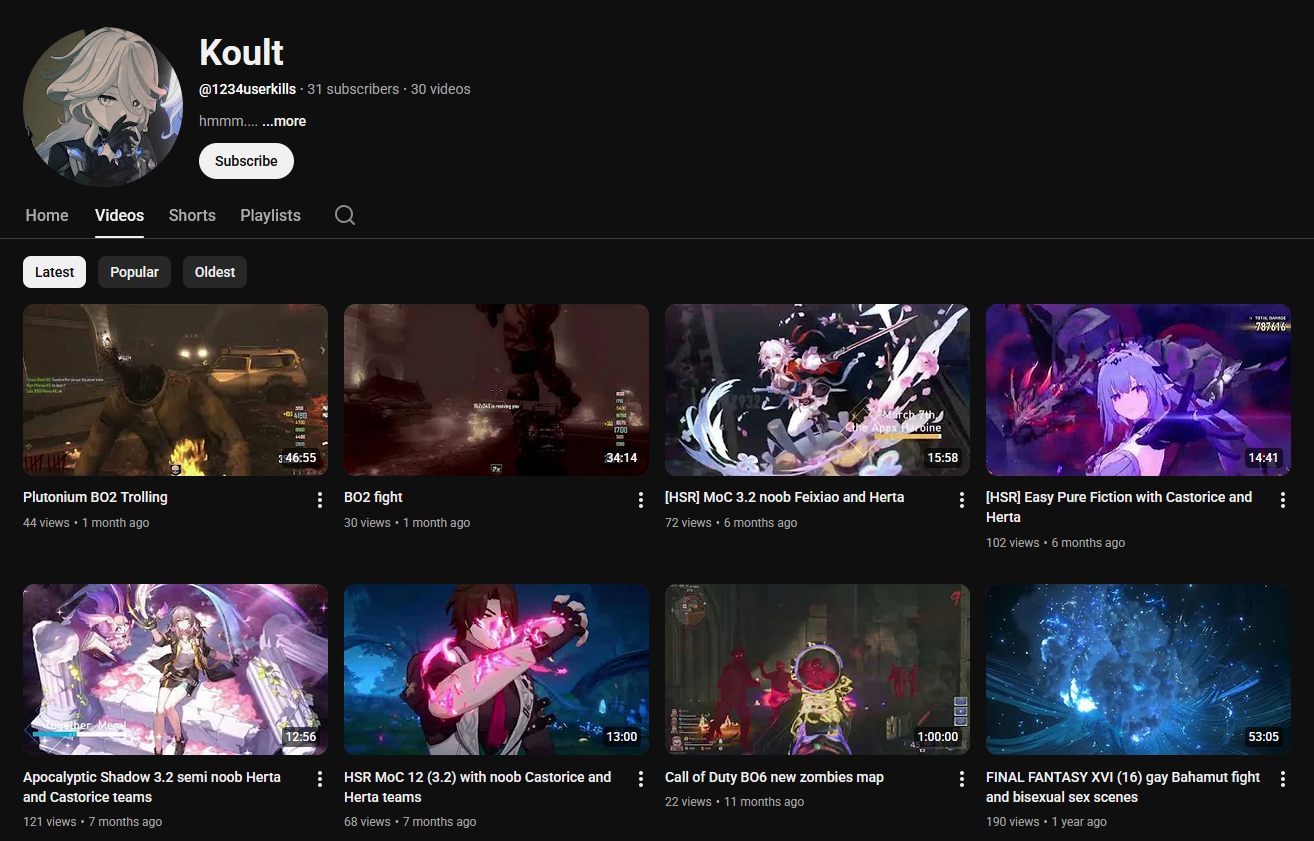Click the '30 videos' count text
This screenshot has height=841, width=1314.
coord(440,89)
